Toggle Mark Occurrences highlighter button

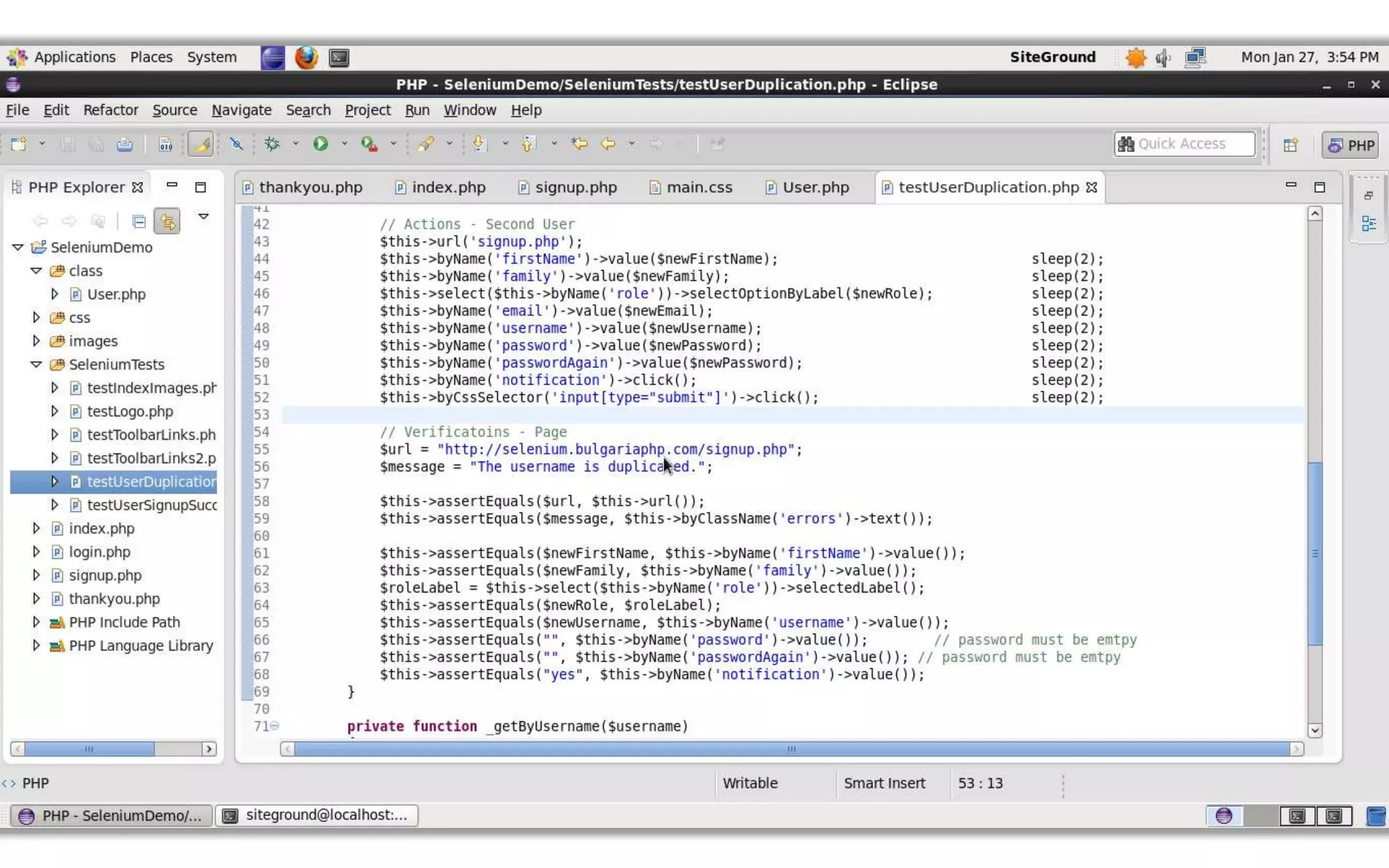pyautogui.click(x=201, y=144)
